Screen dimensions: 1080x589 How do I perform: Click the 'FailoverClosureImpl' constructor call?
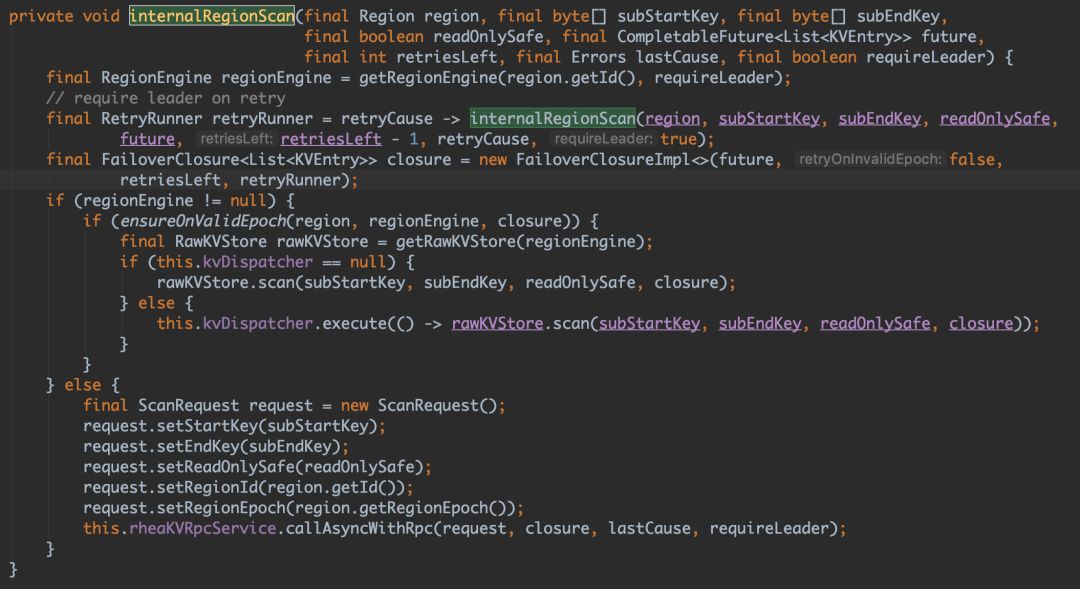click(x=603, y=160)
